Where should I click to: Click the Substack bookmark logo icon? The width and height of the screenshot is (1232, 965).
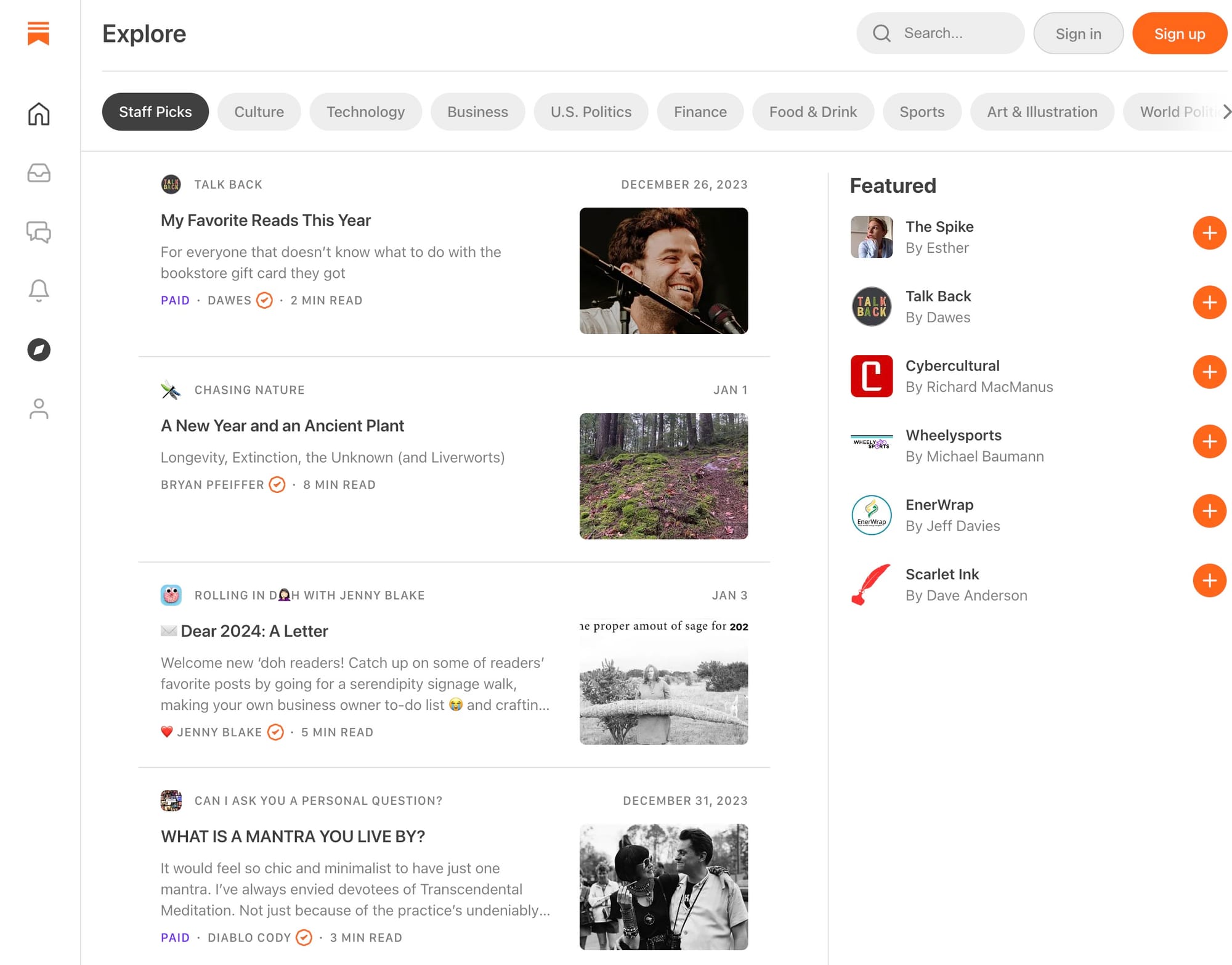click(x=38, y=33)
